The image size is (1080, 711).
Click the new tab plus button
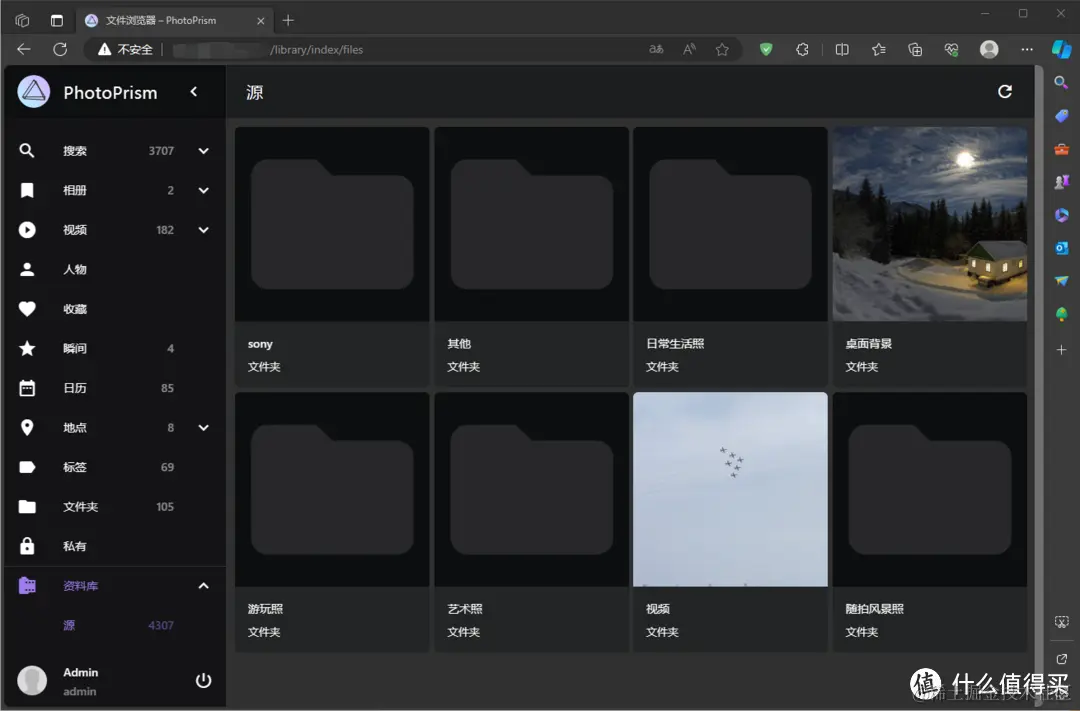pyautogui.click(x=287, y=19)
